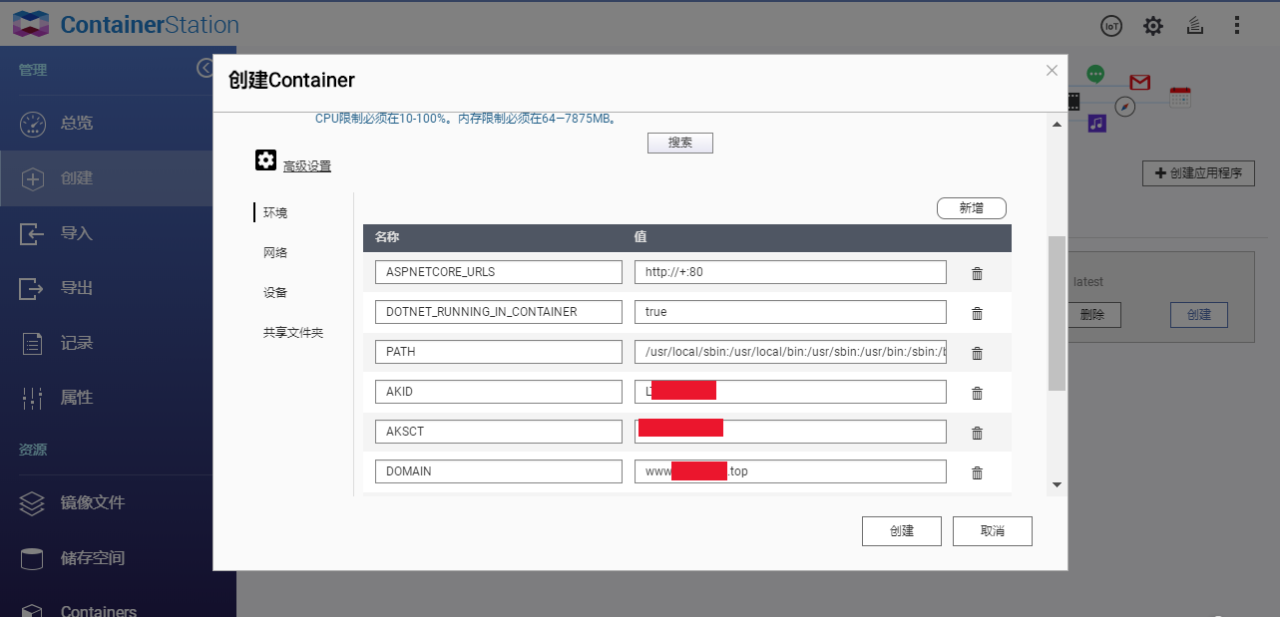Viewport: 1280px width, 617px height.
Task: Click the 名称 column header
Action: 387,238
